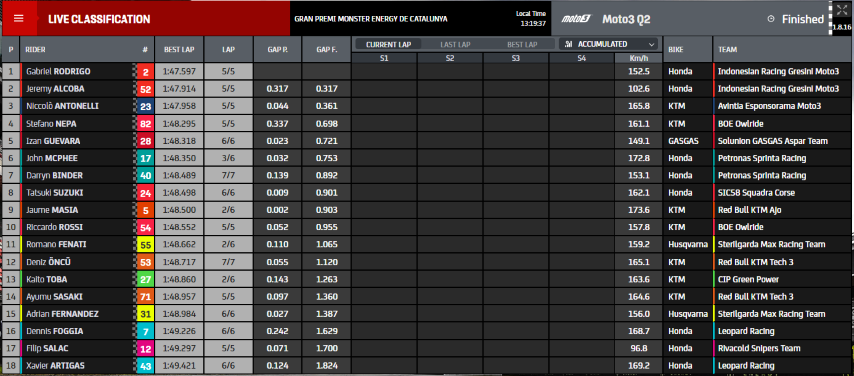Click the Finished session status
The image size is (854, 376).
[803, 19]
